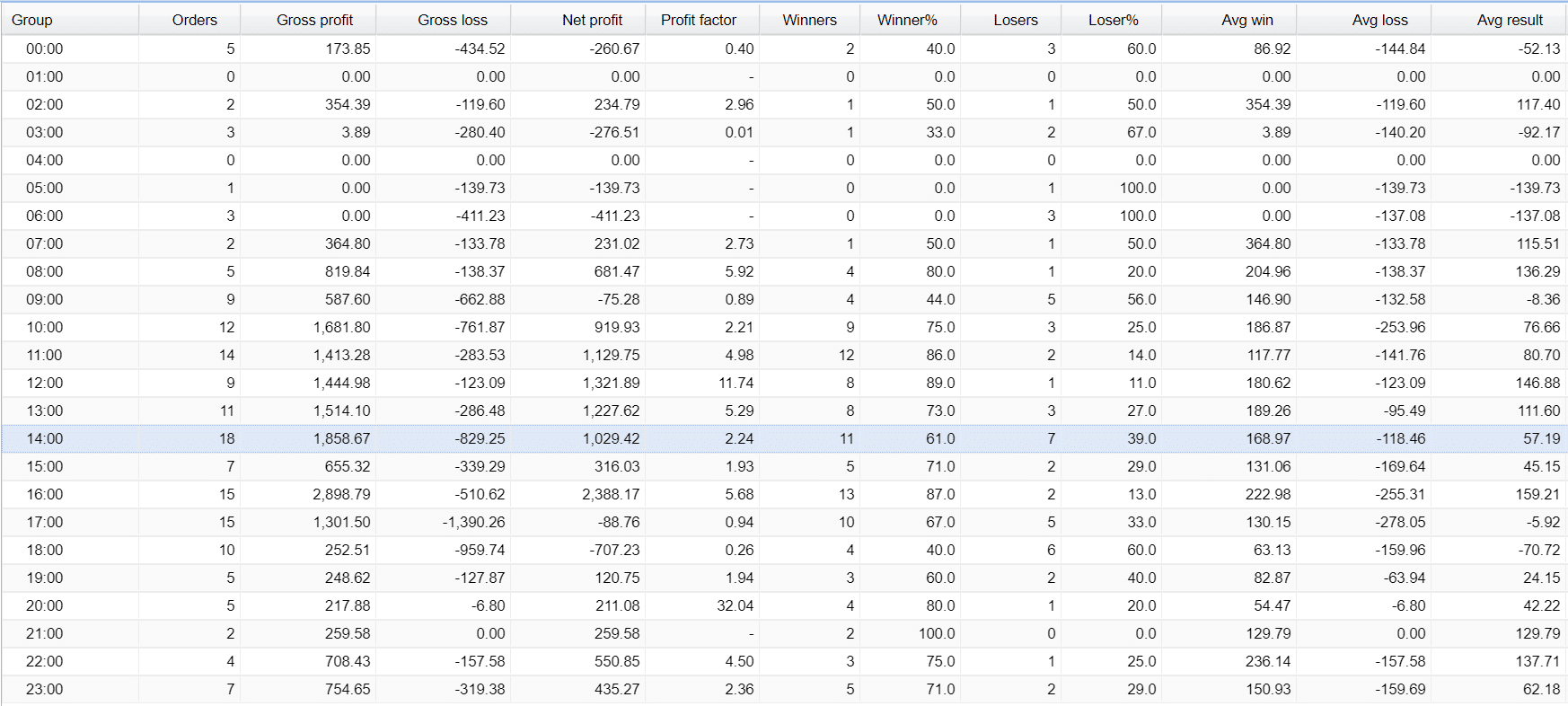This screenshot has height=706, width=1568.
Task: Click net profit value 1,129.75
Action: click(x=611, y=355)
